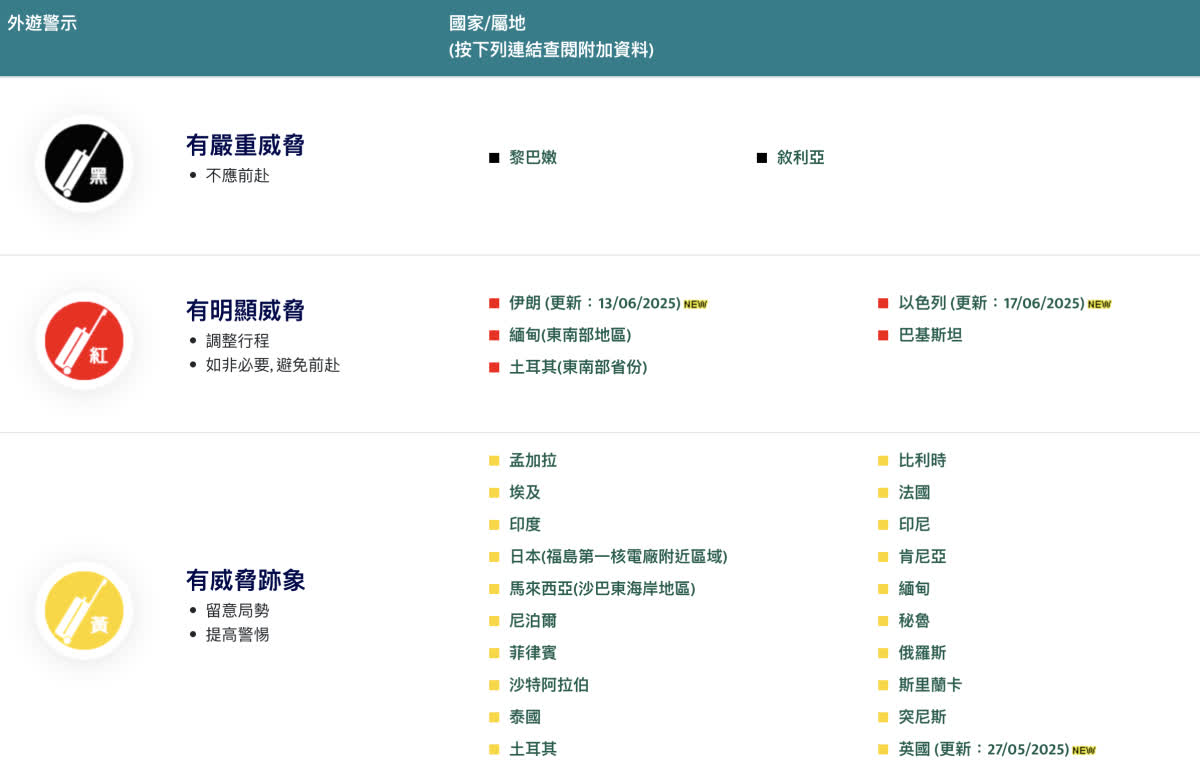Open the 泰國 link
Screen dimensions: 1200x779
[525, 717]
